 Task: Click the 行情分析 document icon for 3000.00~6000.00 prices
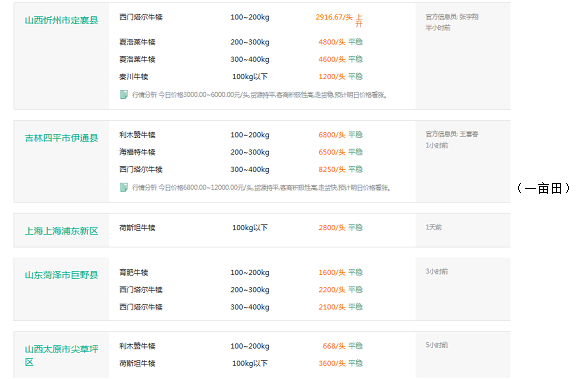124,95
